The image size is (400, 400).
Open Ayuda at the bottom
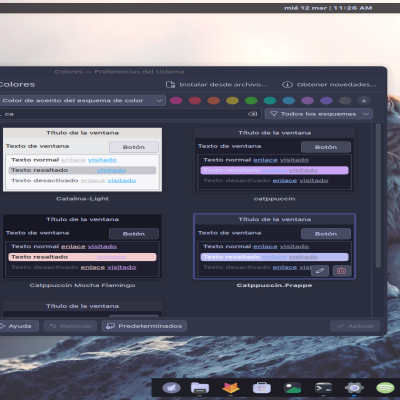click(19, 326)
